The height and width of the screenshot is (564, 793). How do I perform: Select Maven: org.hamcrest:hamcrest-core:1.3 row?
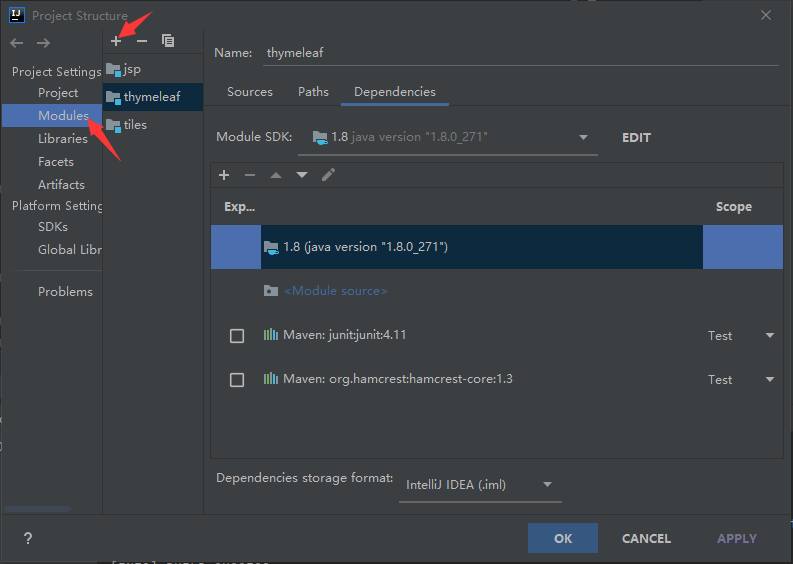(x=497, y=379)
